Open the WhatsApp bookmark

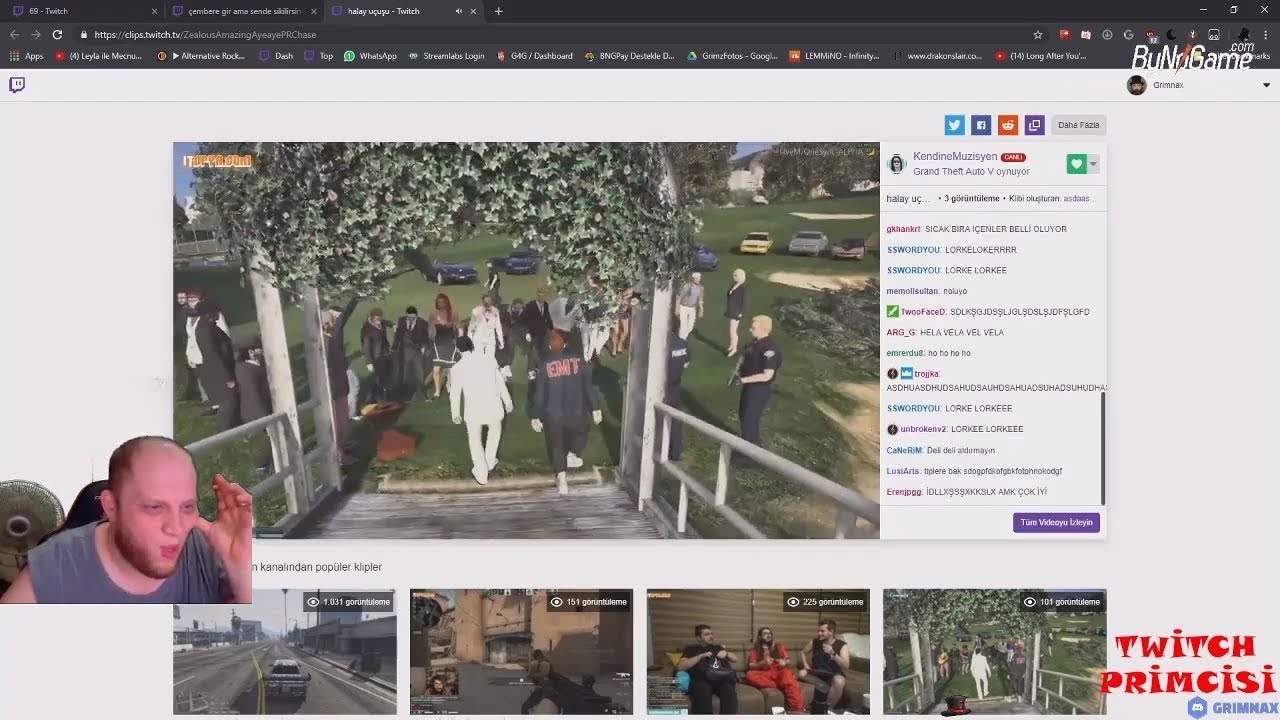370,56
